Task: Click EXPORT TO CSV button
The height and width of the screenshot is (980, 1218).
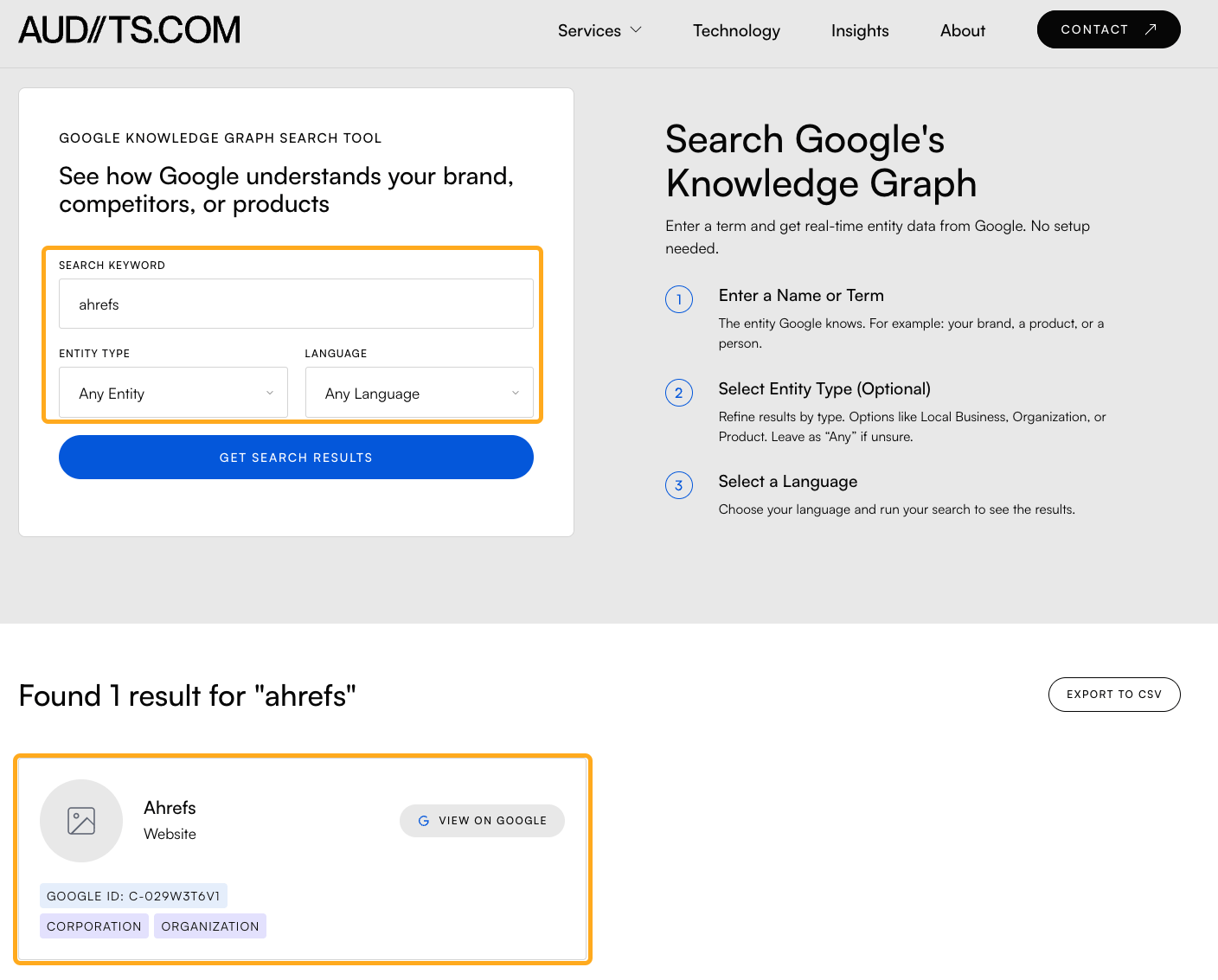Action: (1114, 695)
